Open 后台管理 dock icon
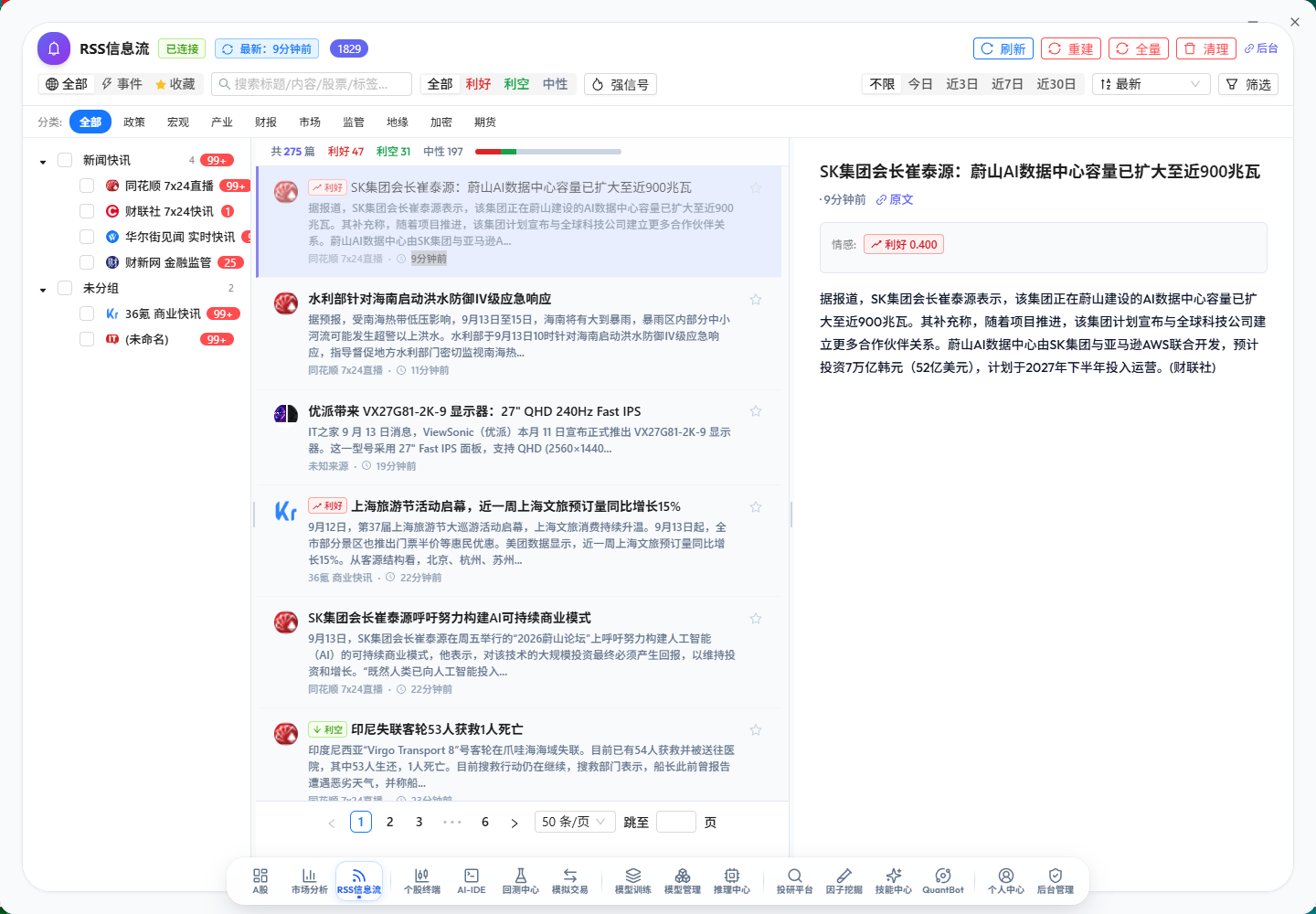Viewport: 1316px width, 914px height. 1056,881
